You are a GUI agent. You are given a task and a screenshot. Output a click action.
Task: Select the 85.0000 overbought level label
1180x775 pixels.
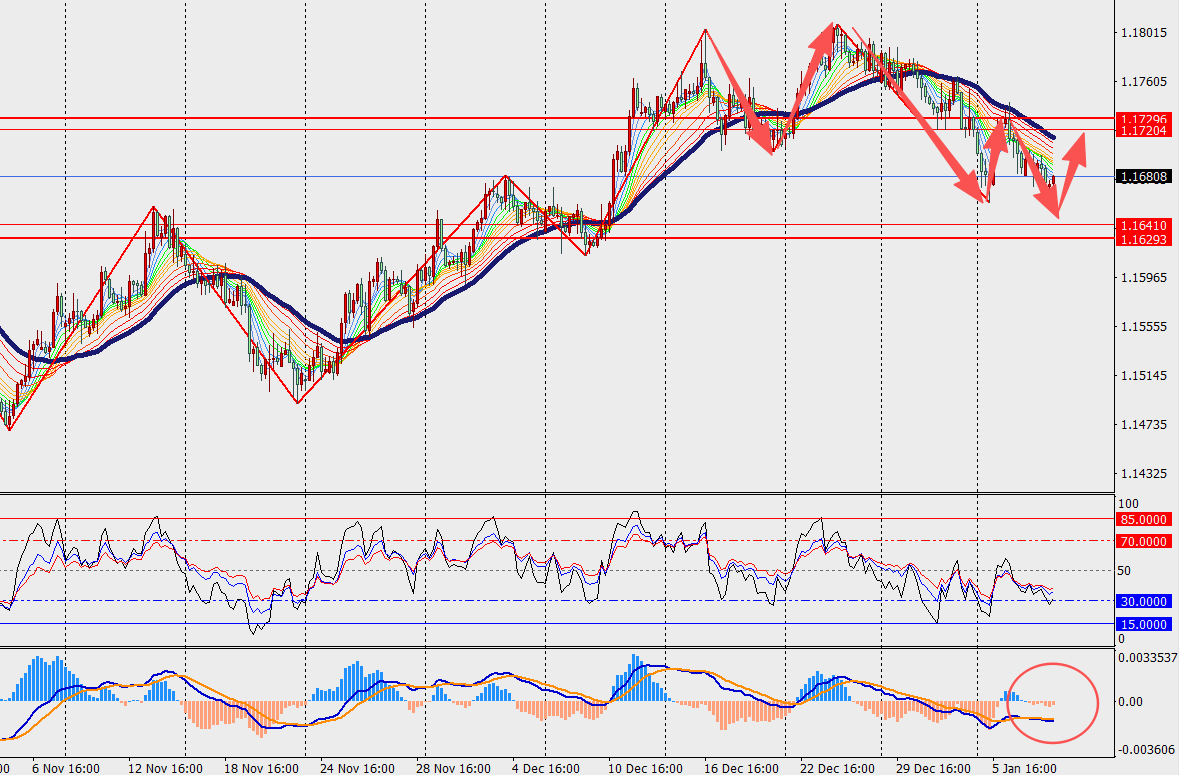point(1142,520)
